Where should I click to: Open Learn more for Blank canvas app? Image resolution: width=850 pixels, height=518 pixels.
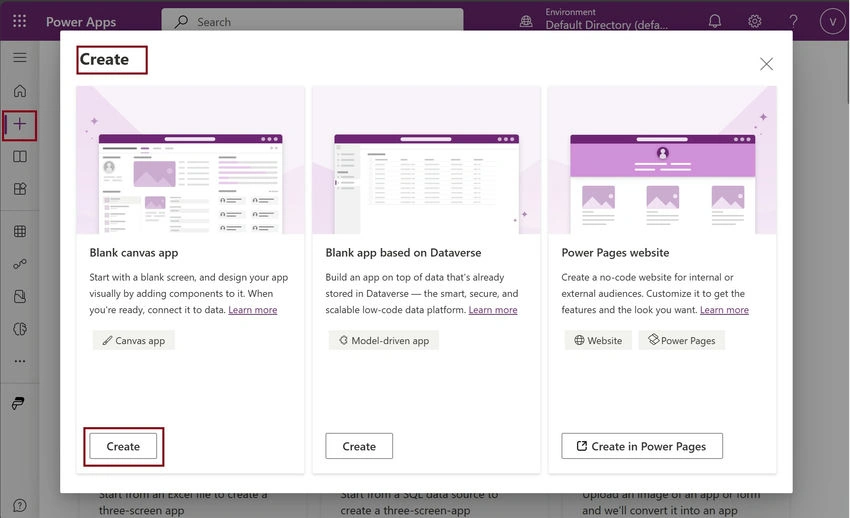pyautogui.click(x=253, y=310)
